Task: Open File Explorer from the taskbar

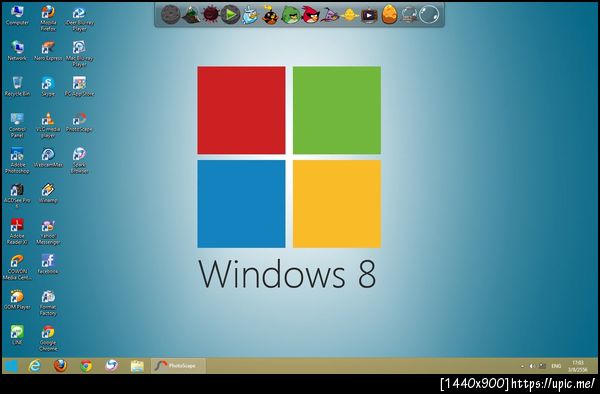Action: (137, 366)
